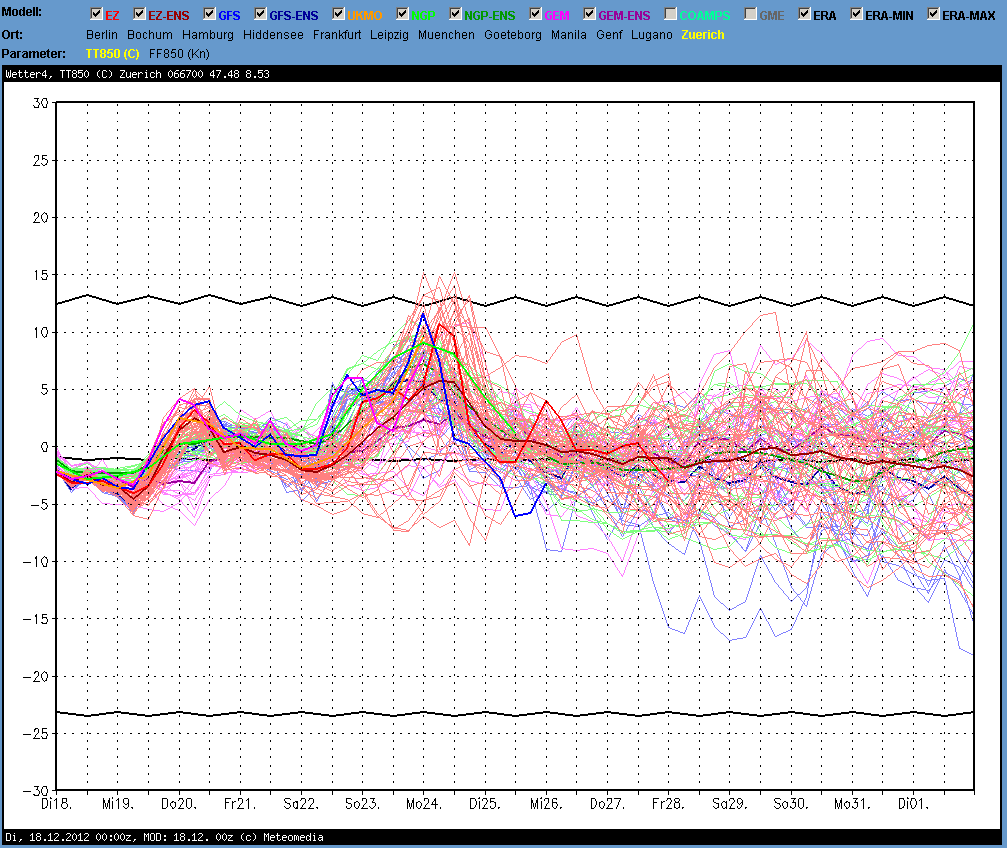Toggle the NGP-ENS checkbox
Image resolution: width=1007 pixels, height=848 pixels.
456,15
